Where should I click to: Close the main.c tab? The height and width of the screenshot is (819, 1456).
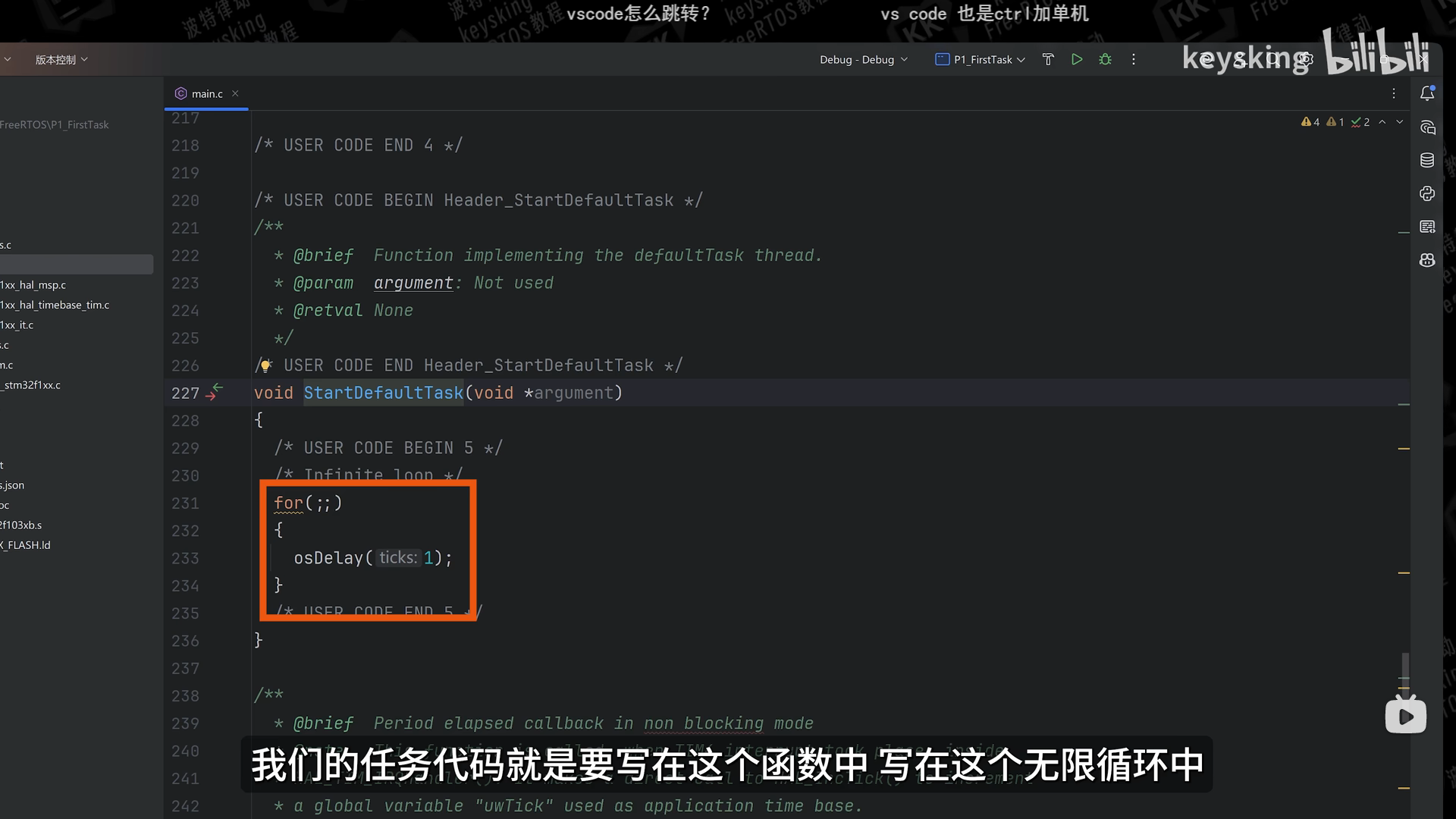coord(235,93)
